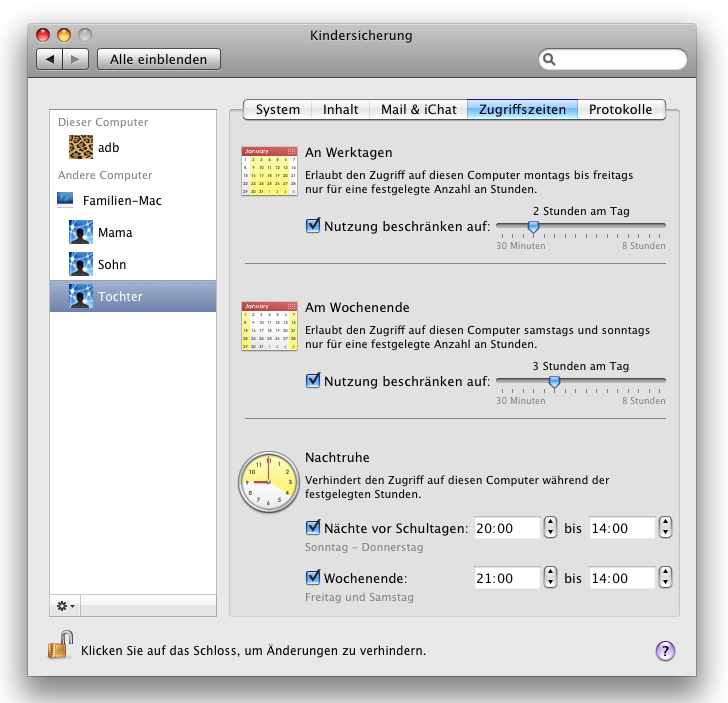This screenshot has height=703, width=728.
Task: Click weekend slider thumb at 3 Stunden
Action: (554, 382)
